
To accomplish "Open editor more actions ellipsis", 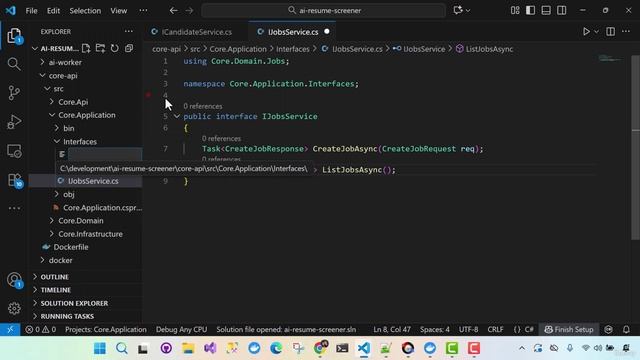I will coord(626,31).
